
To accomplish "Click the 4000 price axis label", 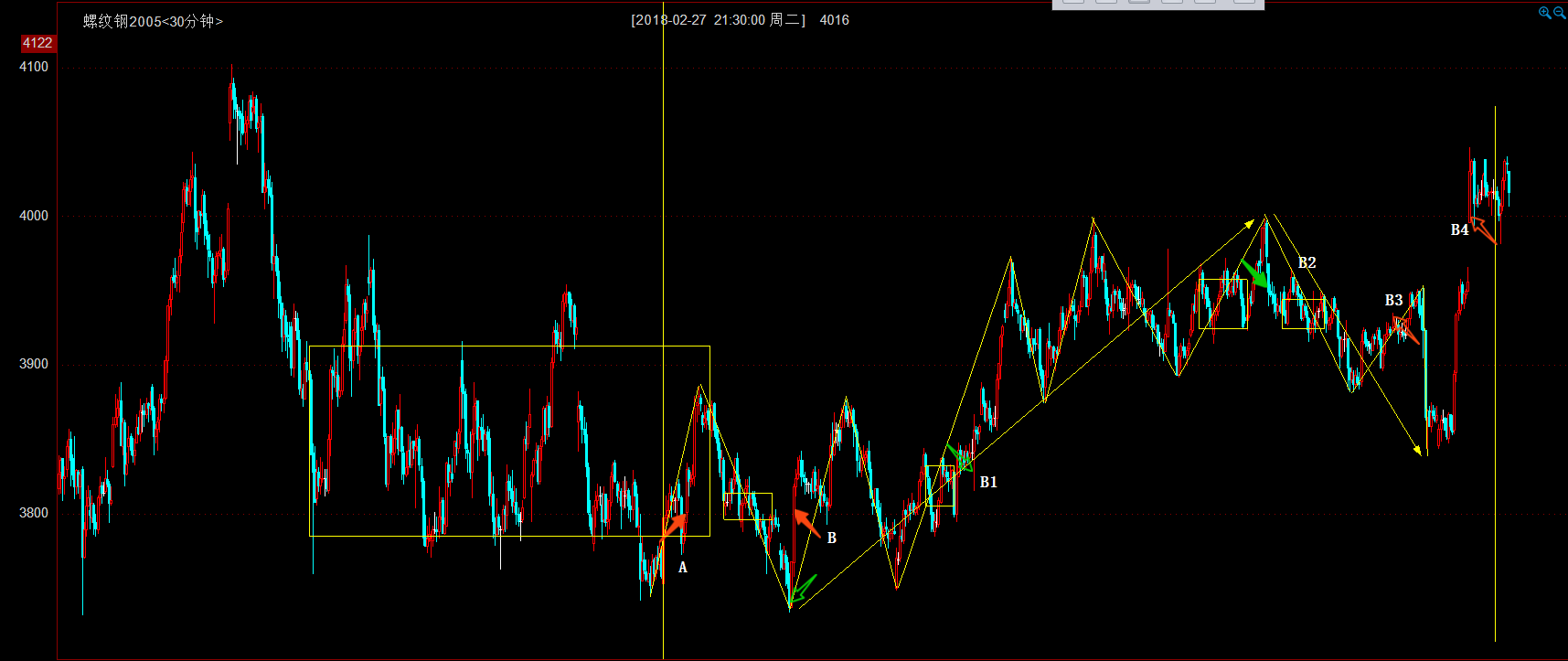I will click(x=34, y=216).
